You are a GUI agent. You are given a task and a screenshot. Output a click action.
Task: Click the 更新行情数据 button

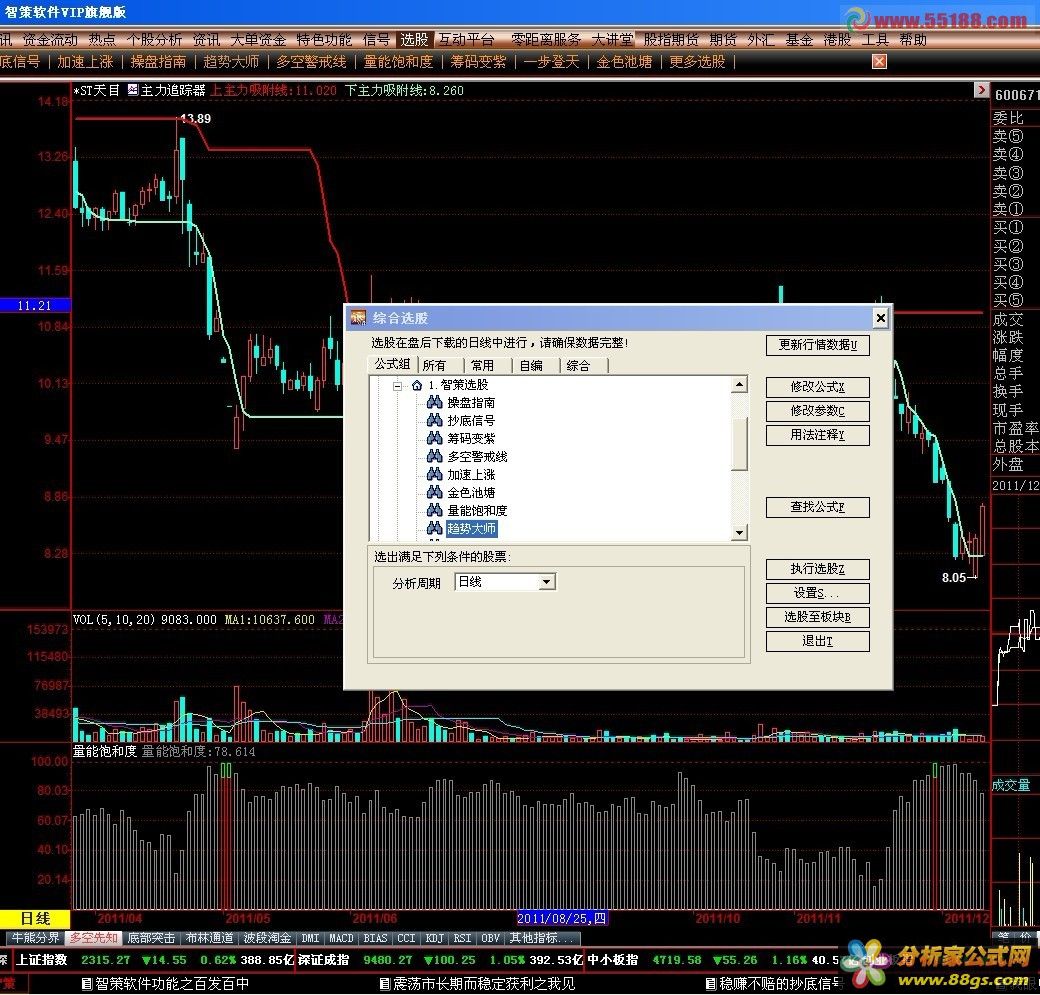click(x=817, y=345)
